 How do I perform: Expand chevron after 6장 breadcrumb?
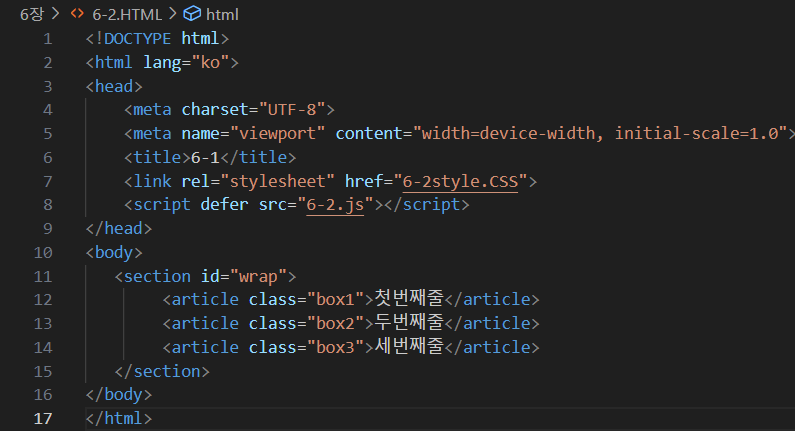pos(56,14)
